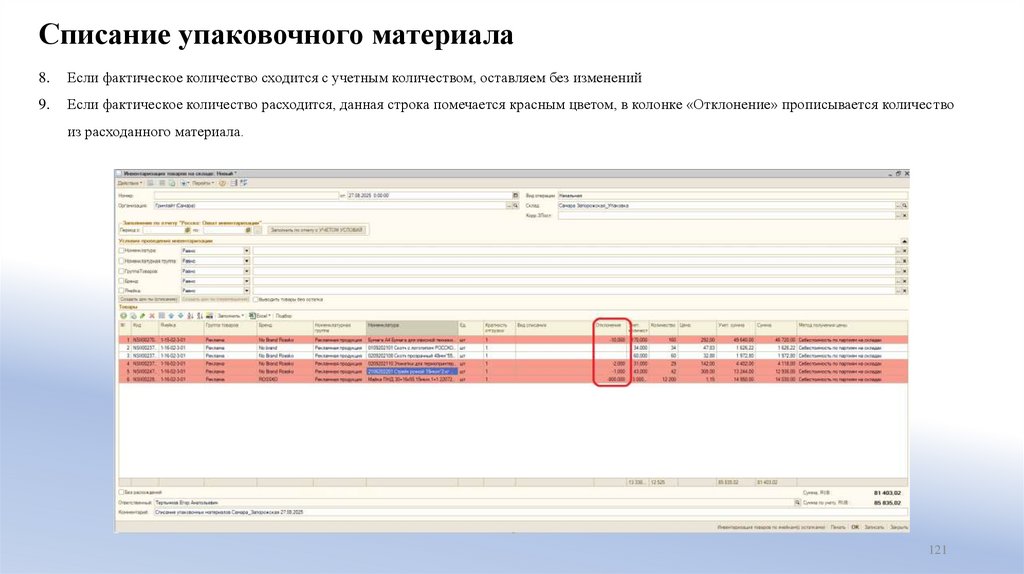Open 'Равно' dropdown for Номенклатура condition
1024x574 pixels.
click(246, 251)
